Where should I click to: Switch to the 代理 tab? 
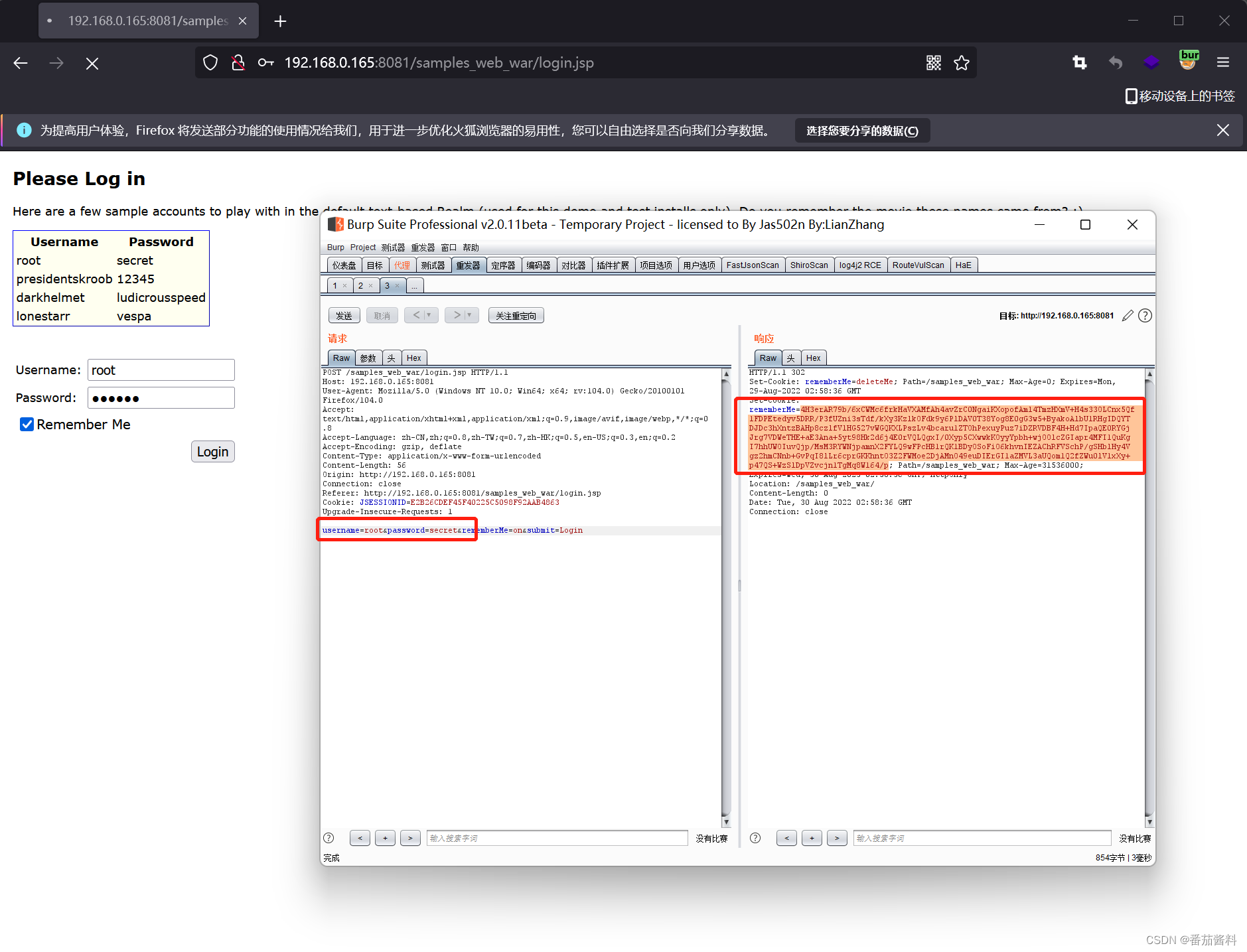[x=402, y=265]
